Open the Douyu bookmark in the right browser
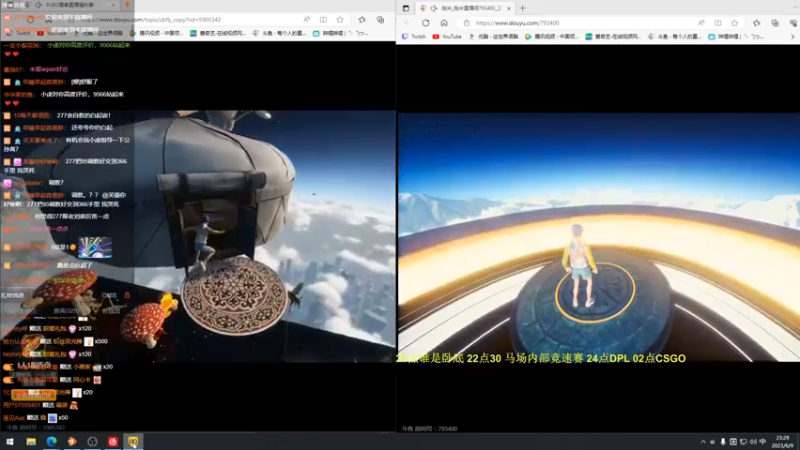This screenshot has height=450, width=800. click(676, 37)
